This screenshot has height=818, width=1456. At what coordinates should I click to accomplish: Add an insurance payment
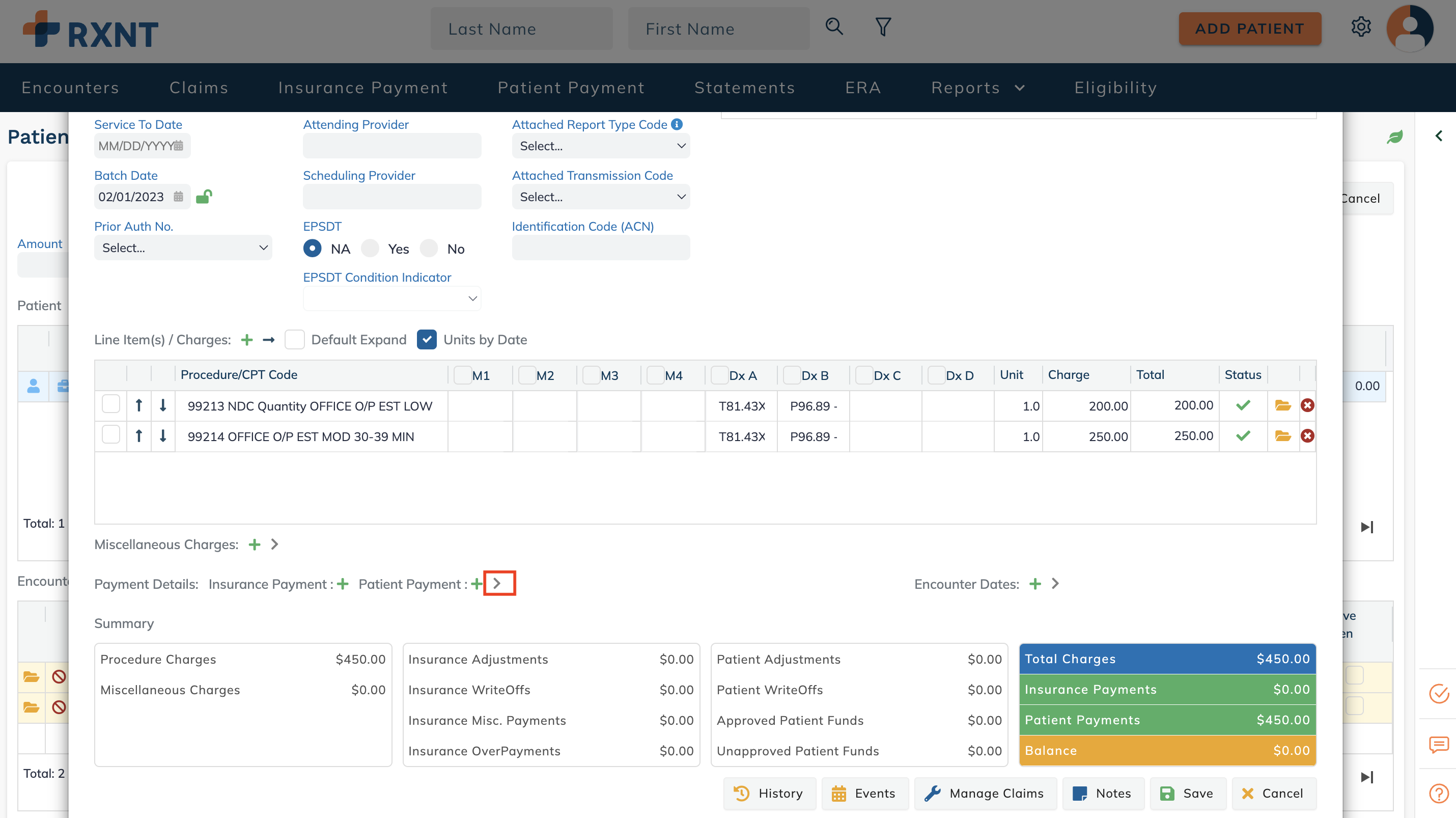click(x=343, y=584)
